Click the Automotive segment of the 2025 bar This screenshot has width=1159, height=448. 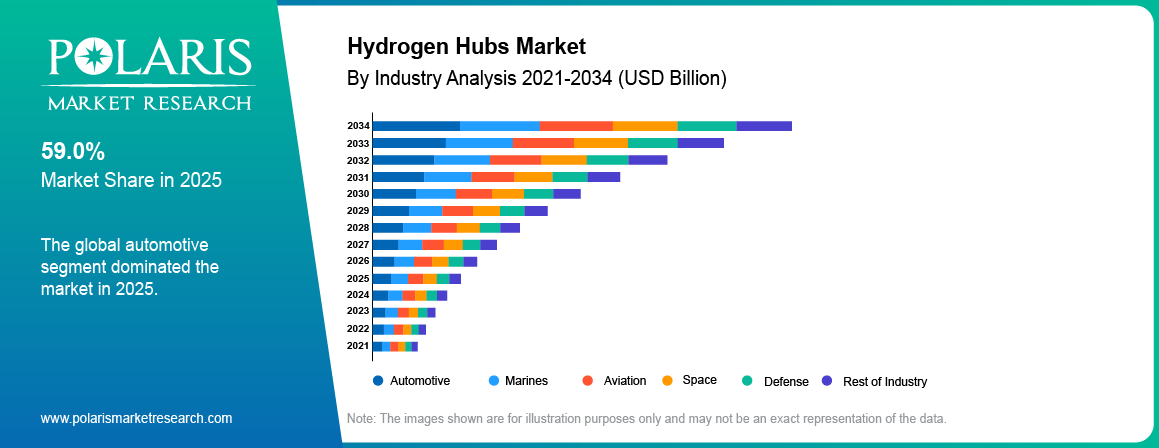click(x=382, y=279)
